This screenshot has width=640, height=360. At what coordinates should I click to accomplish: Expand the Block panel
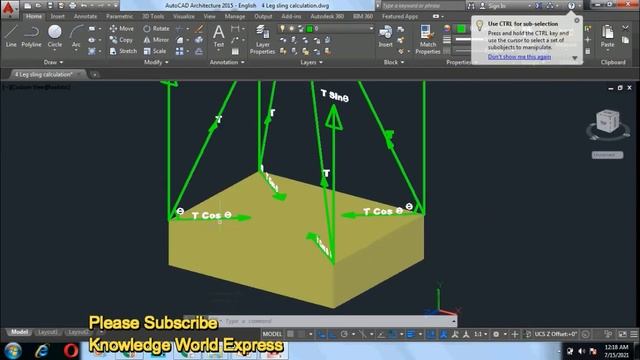[x=394, y=62]
